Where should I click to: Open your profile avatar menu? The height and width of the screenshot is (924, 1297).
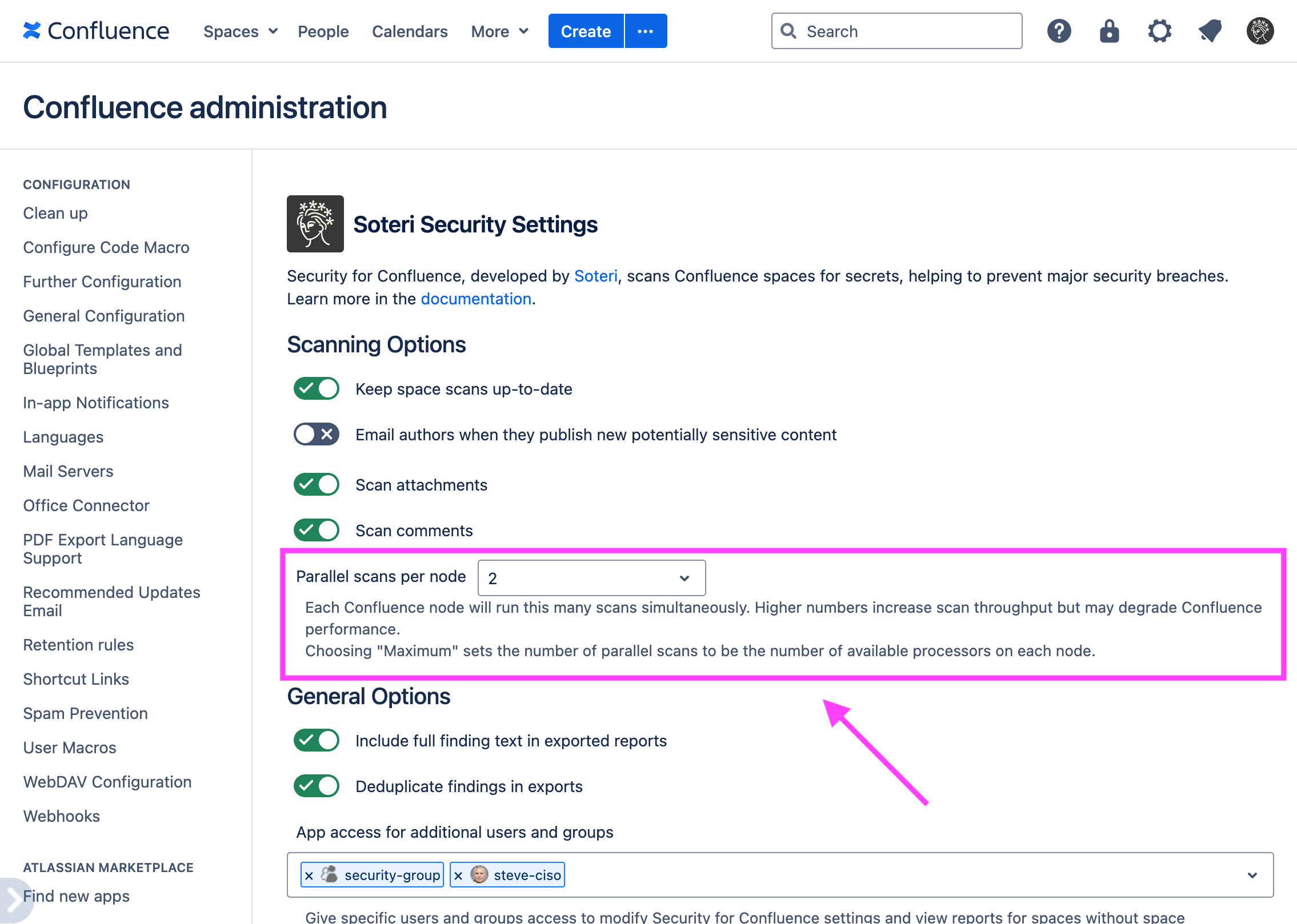(x=1259, y=31)
